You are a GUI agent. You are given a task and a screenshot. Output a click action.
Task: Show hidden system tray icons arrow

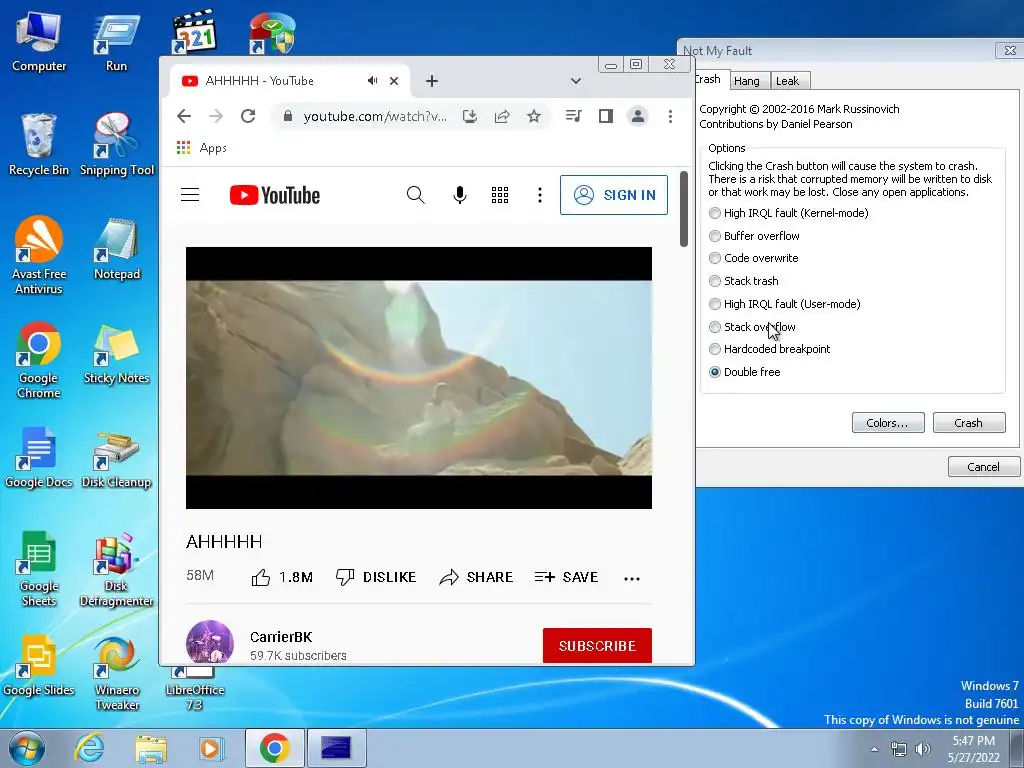point(874,749)
